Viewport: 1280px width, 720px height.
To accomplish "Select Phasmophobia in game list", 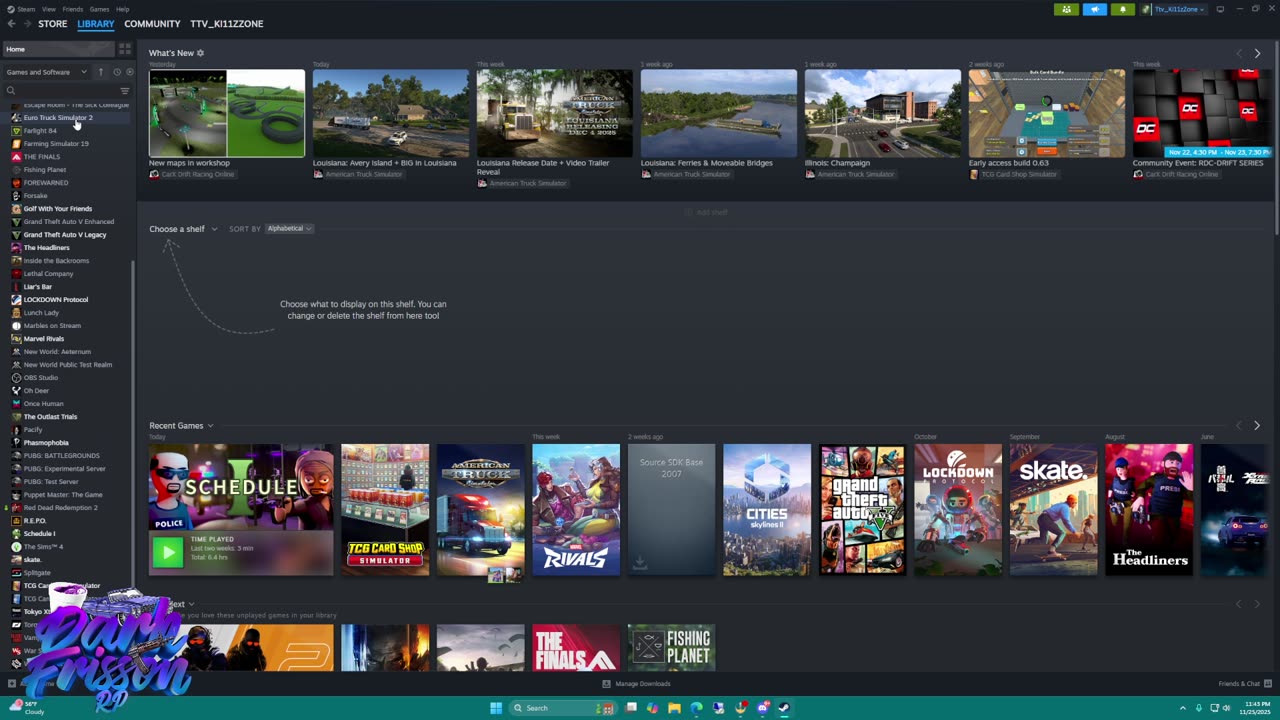I will (46, 443).
